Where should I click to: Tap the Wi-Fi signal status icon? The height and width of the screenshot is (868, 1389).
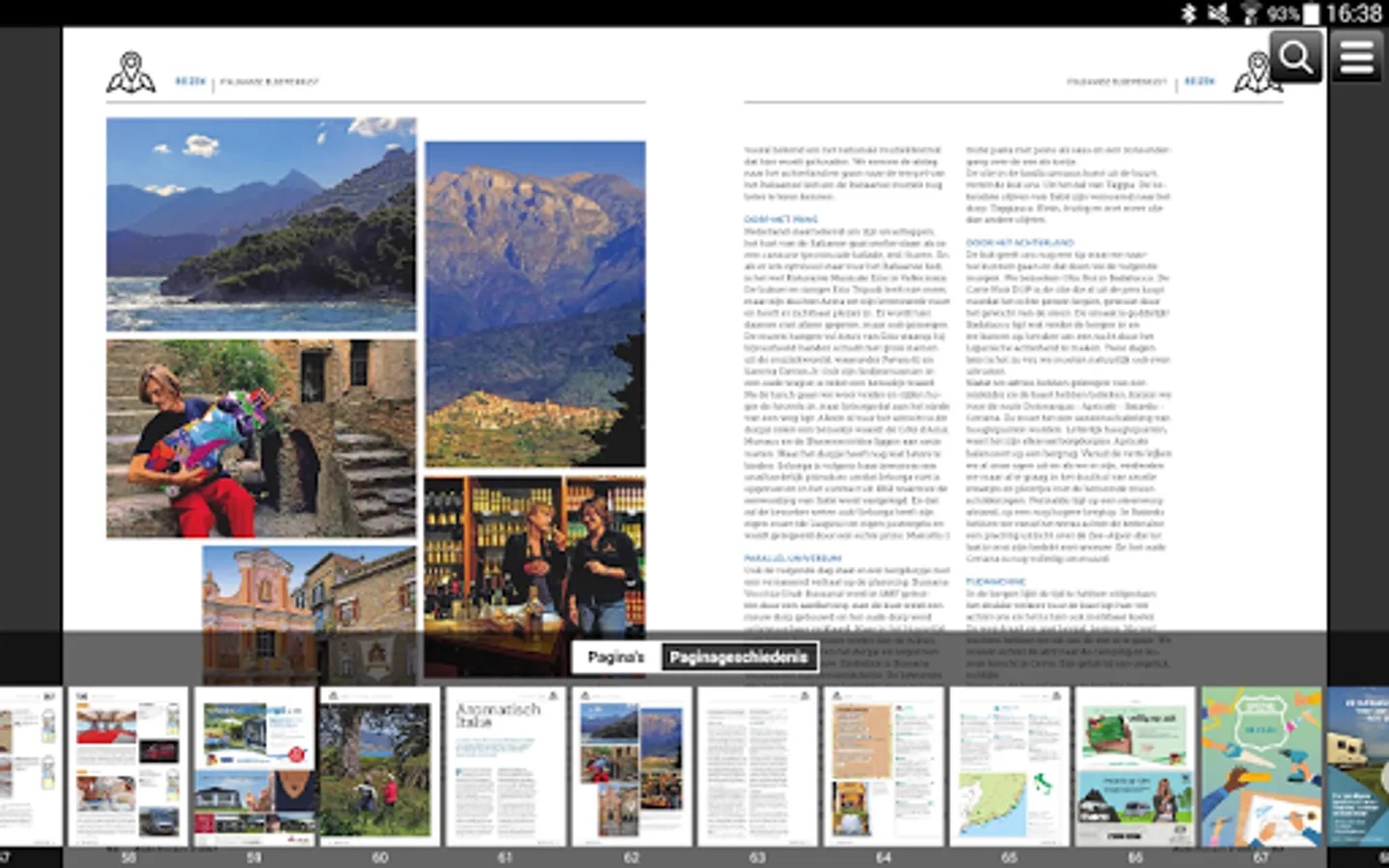pyautogui.click(x=1251, y=14)
